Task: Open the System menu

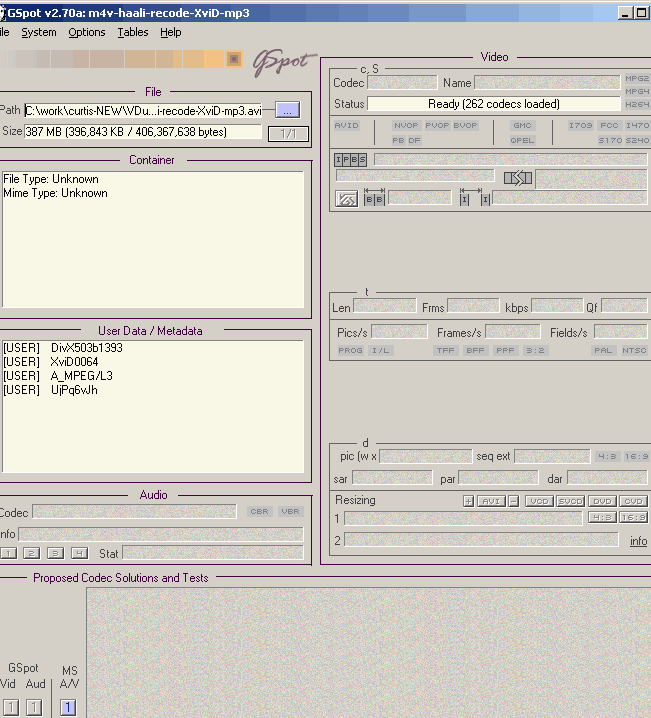Action: (39, 33)
